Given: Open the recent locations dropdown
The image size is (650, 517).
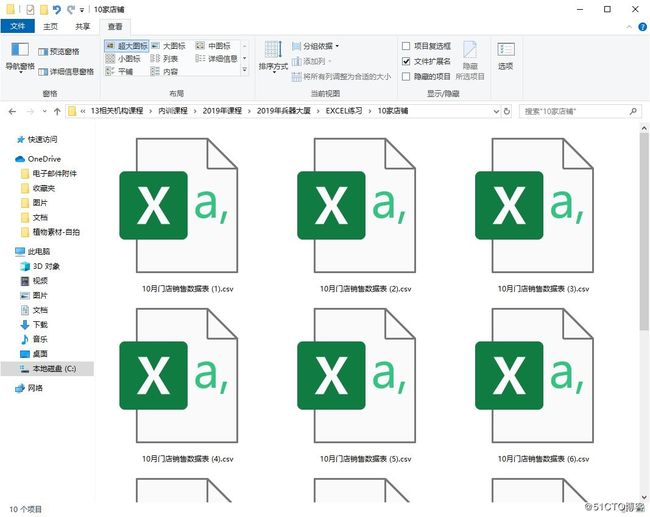Looking at the screenshot, I should (x=44, y=111).
